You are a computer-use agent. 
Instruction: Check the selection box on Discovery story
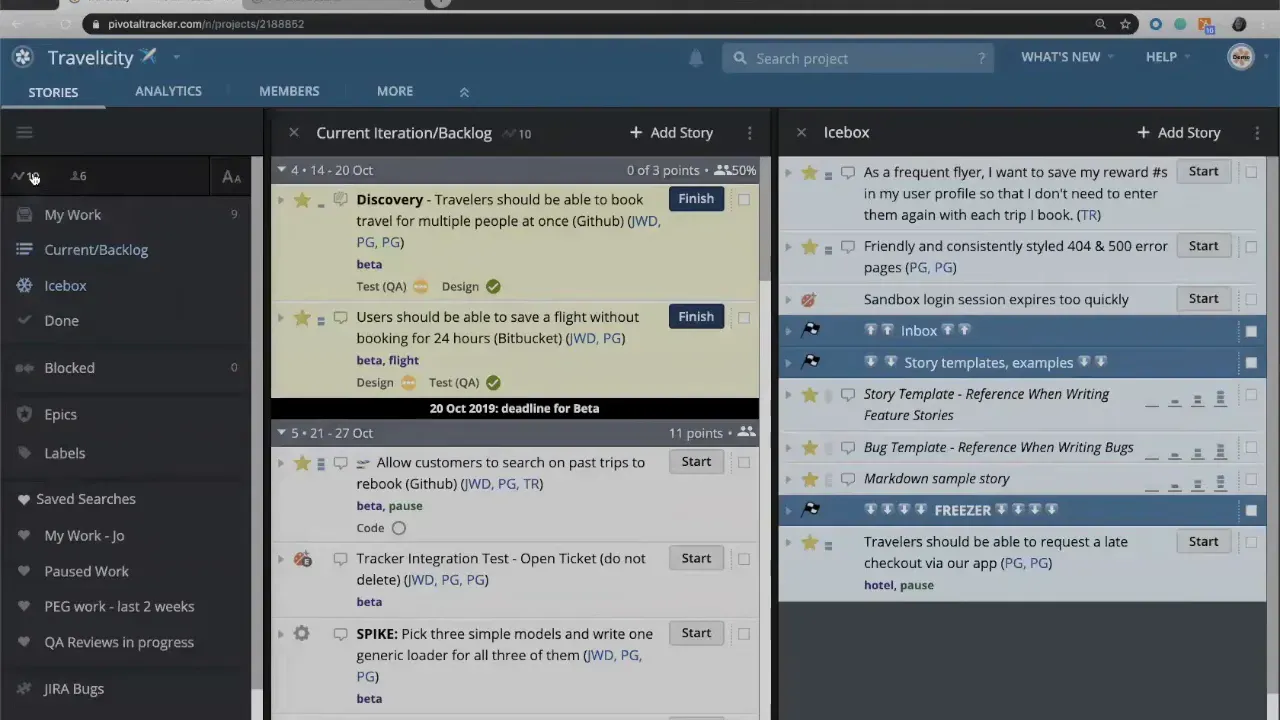[744, 199]
